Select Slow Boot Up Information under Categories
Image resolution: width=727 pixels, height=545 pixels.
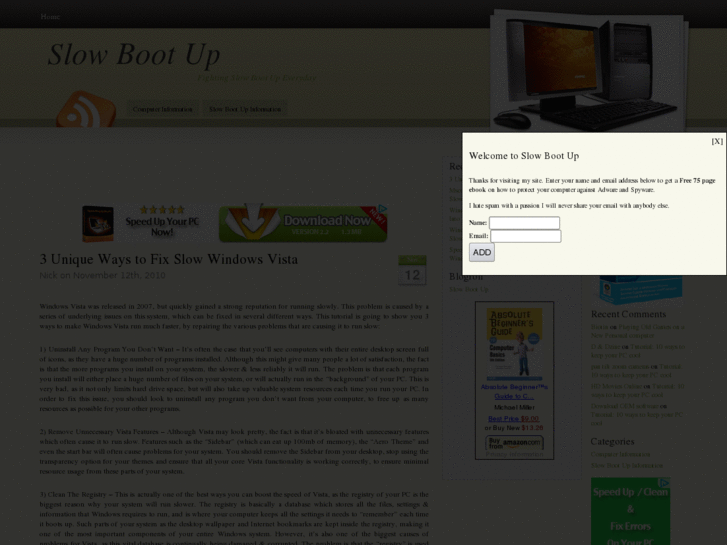627,465
